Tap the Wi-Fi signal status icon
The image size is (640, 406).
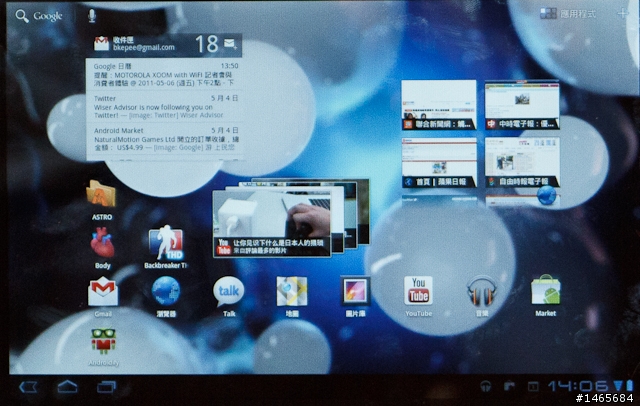(618, 386)
